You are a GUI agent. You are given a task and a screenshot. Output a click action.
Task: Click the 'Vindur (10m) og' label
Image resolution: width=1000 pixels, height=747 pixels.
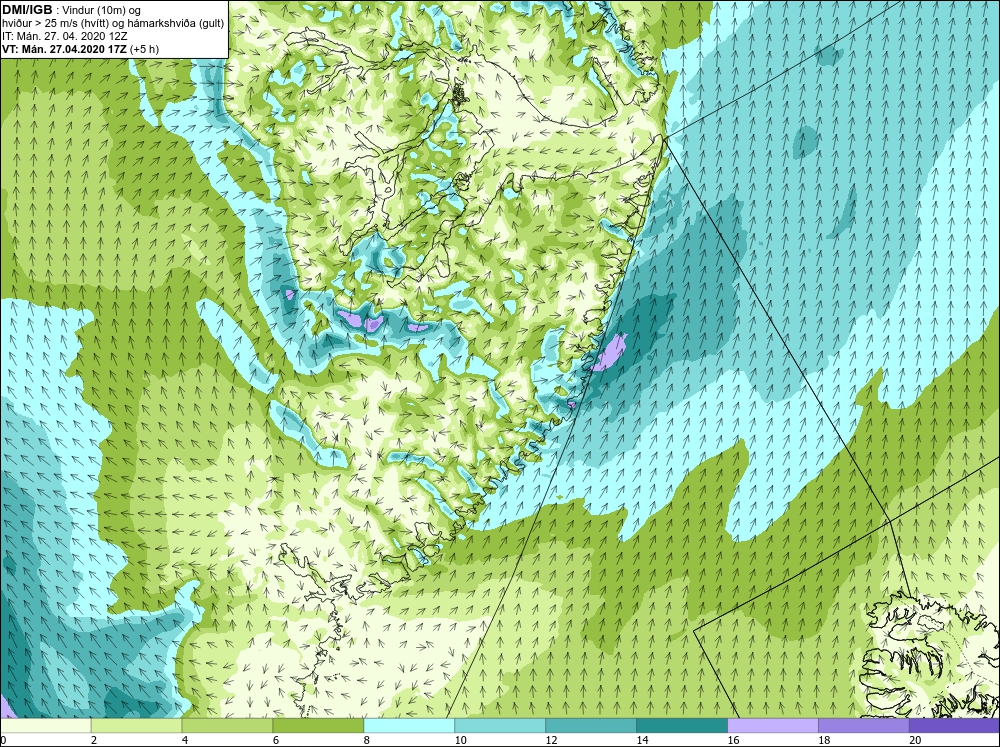tap(103, 10)
